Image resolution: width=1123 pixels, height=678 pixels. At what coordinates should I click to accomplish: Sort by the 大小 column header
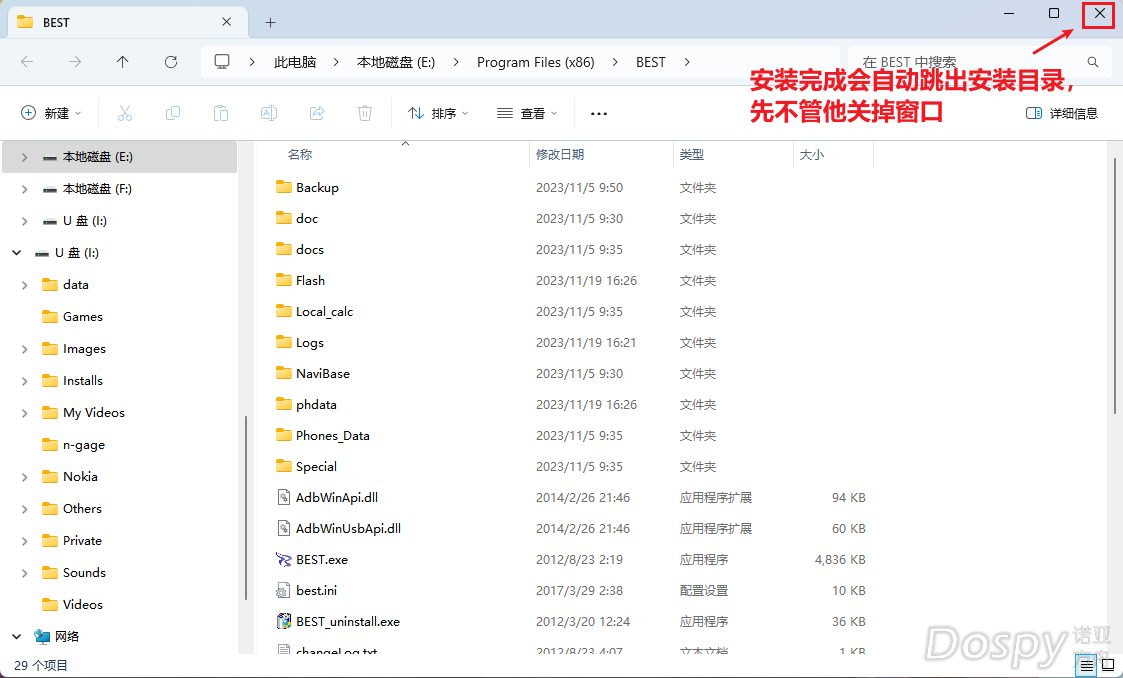[x=811, y=155]
